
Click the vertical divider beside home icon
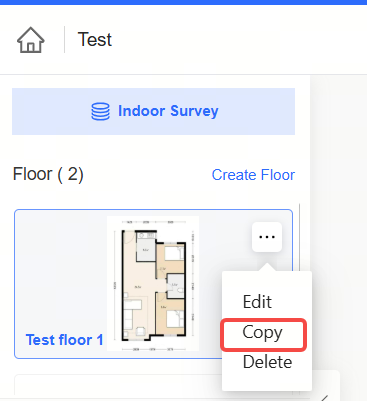click(64, 40)
